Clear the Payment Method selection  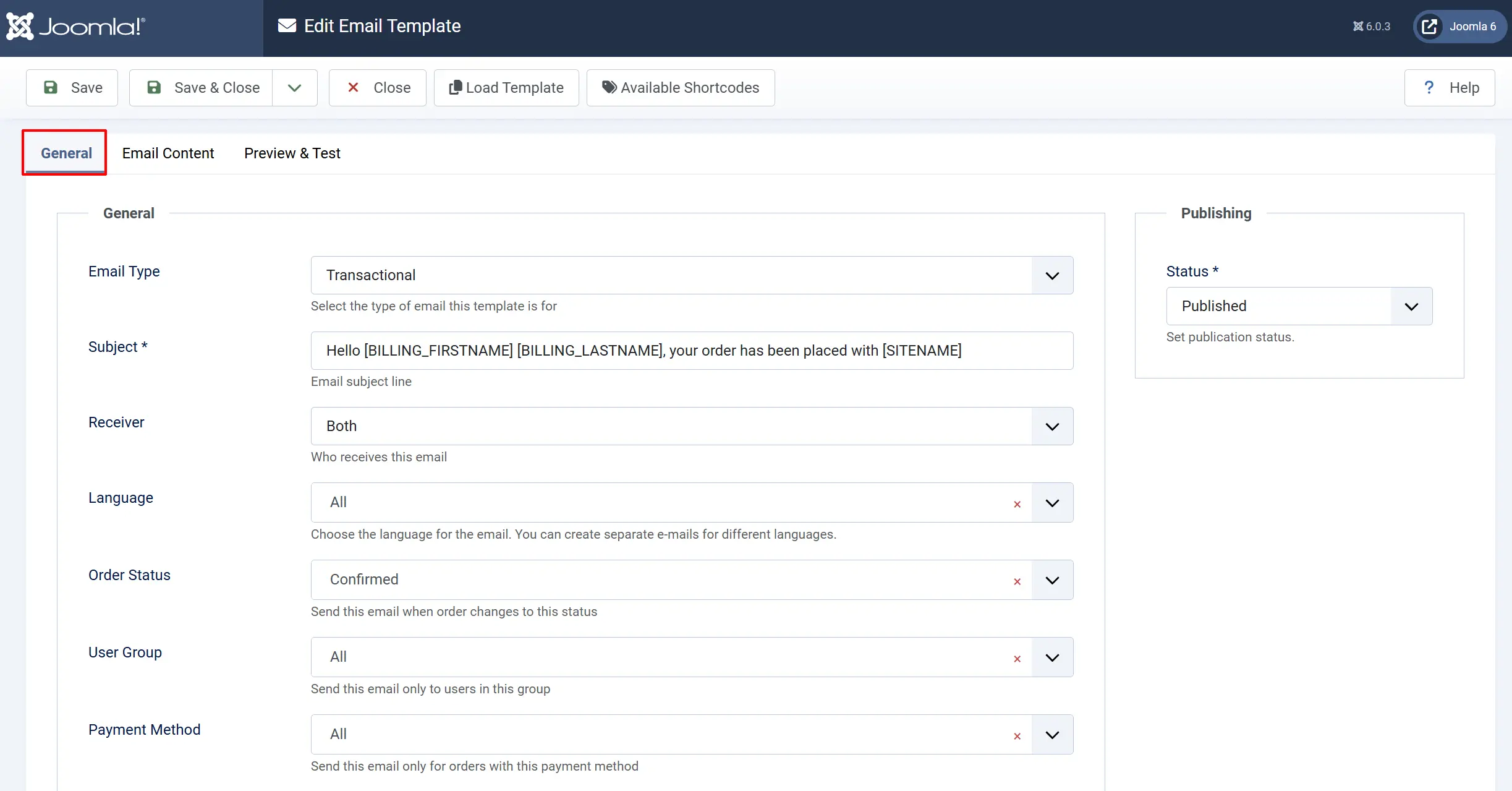1017,736
